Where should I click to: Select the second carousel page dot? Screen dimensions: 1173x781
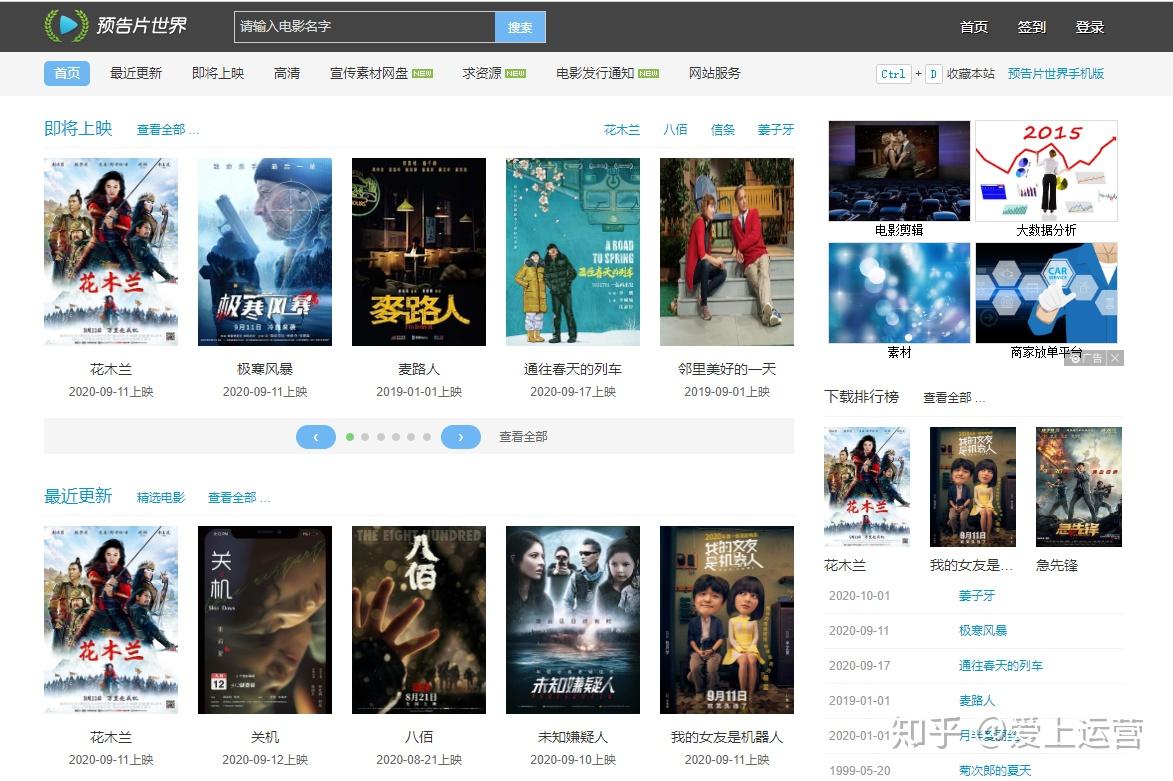(x=365, y=437)
